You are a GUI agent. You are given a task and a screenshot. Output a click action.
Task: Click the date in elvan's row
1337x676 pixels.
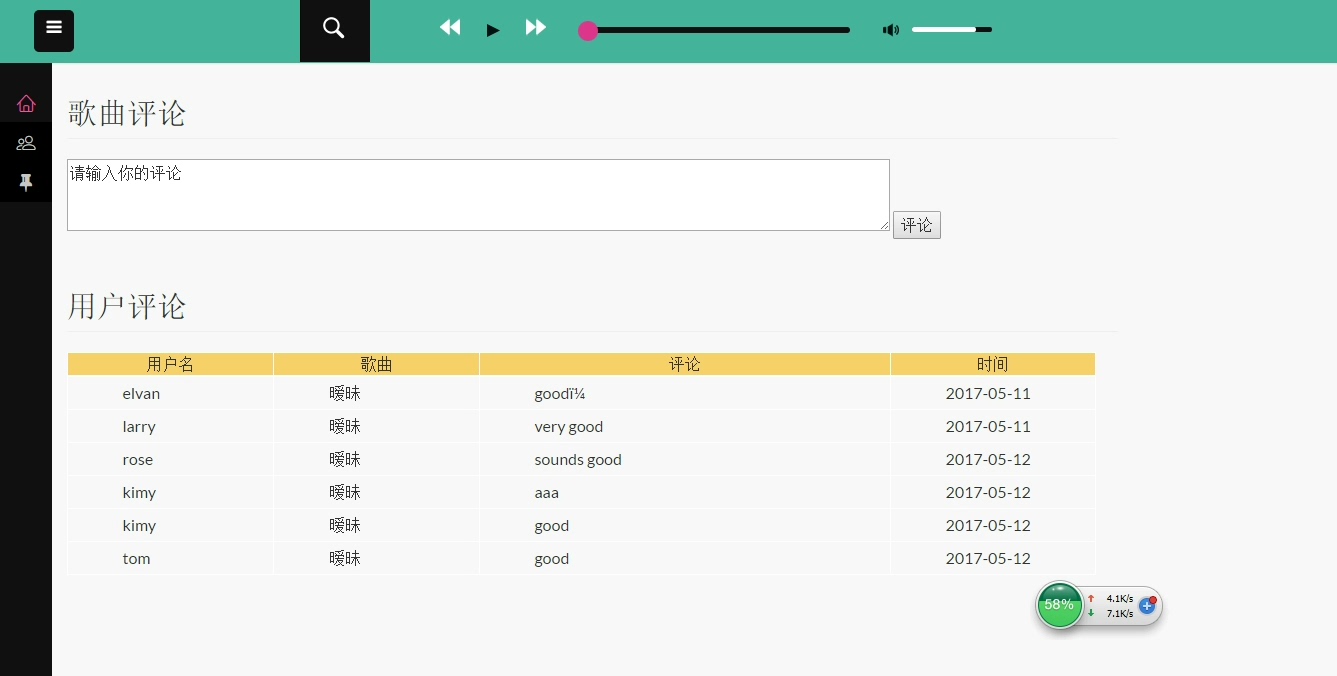tap(988, 394)
